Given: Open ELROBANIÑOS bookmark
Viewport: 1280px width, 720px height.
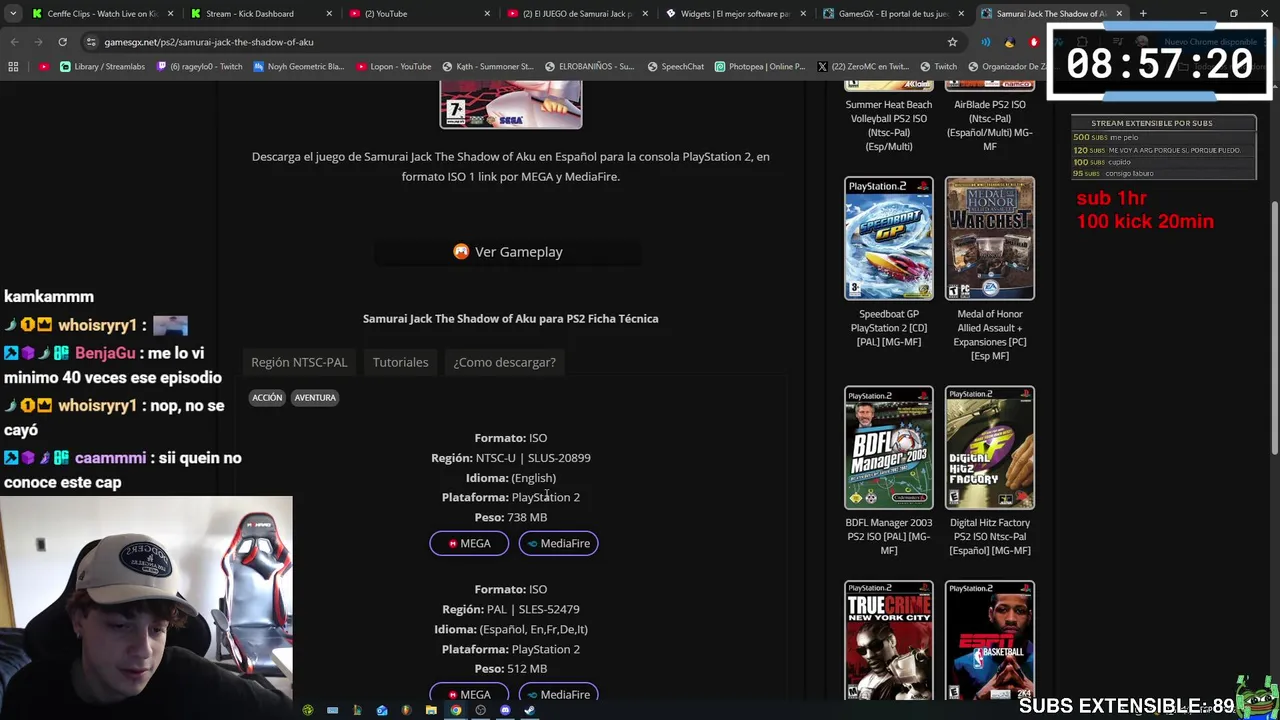Looking at the screenshot, I should pos(589,66).
